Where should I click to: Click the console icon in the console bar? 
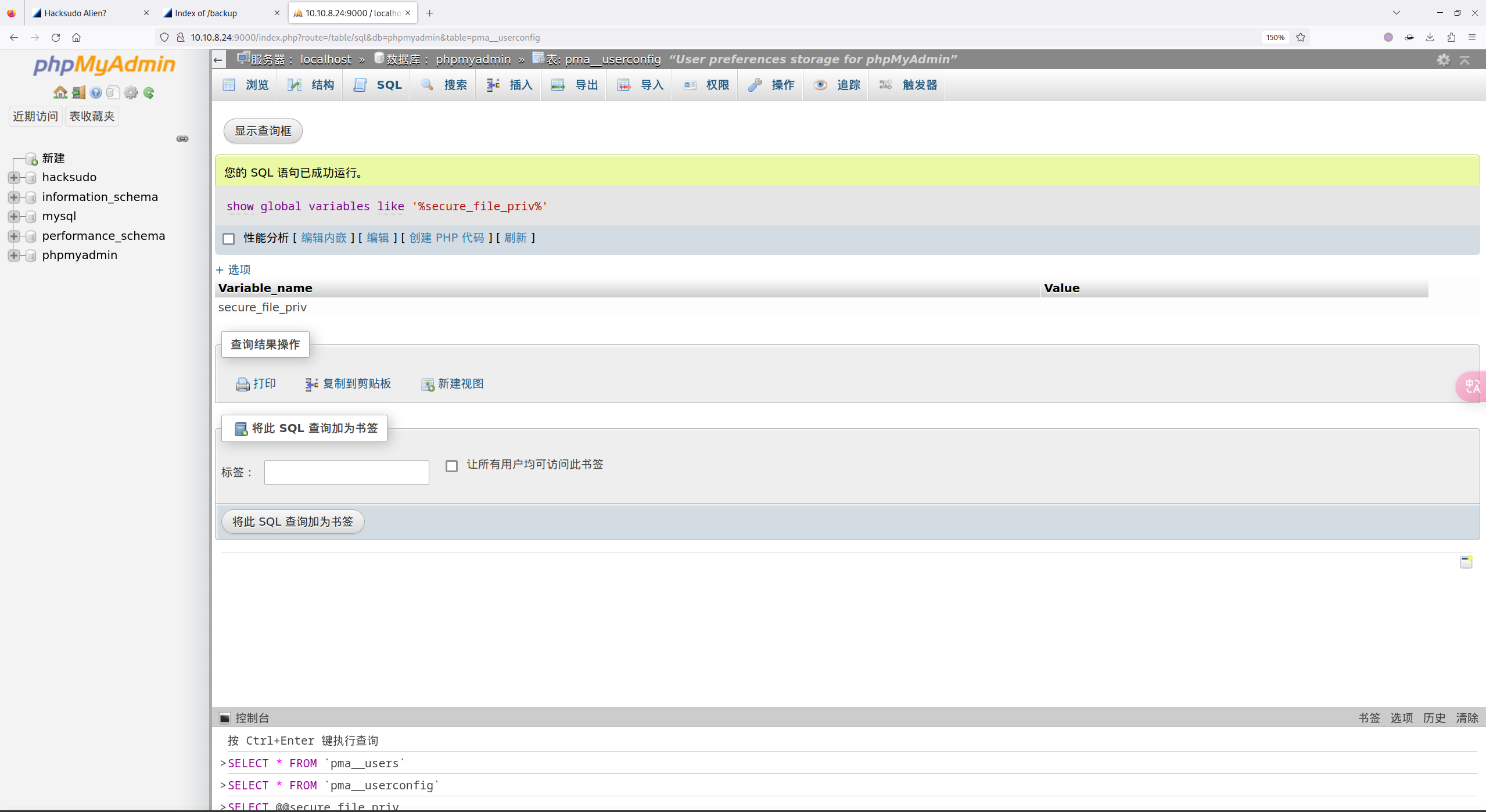tap(225, 718)
